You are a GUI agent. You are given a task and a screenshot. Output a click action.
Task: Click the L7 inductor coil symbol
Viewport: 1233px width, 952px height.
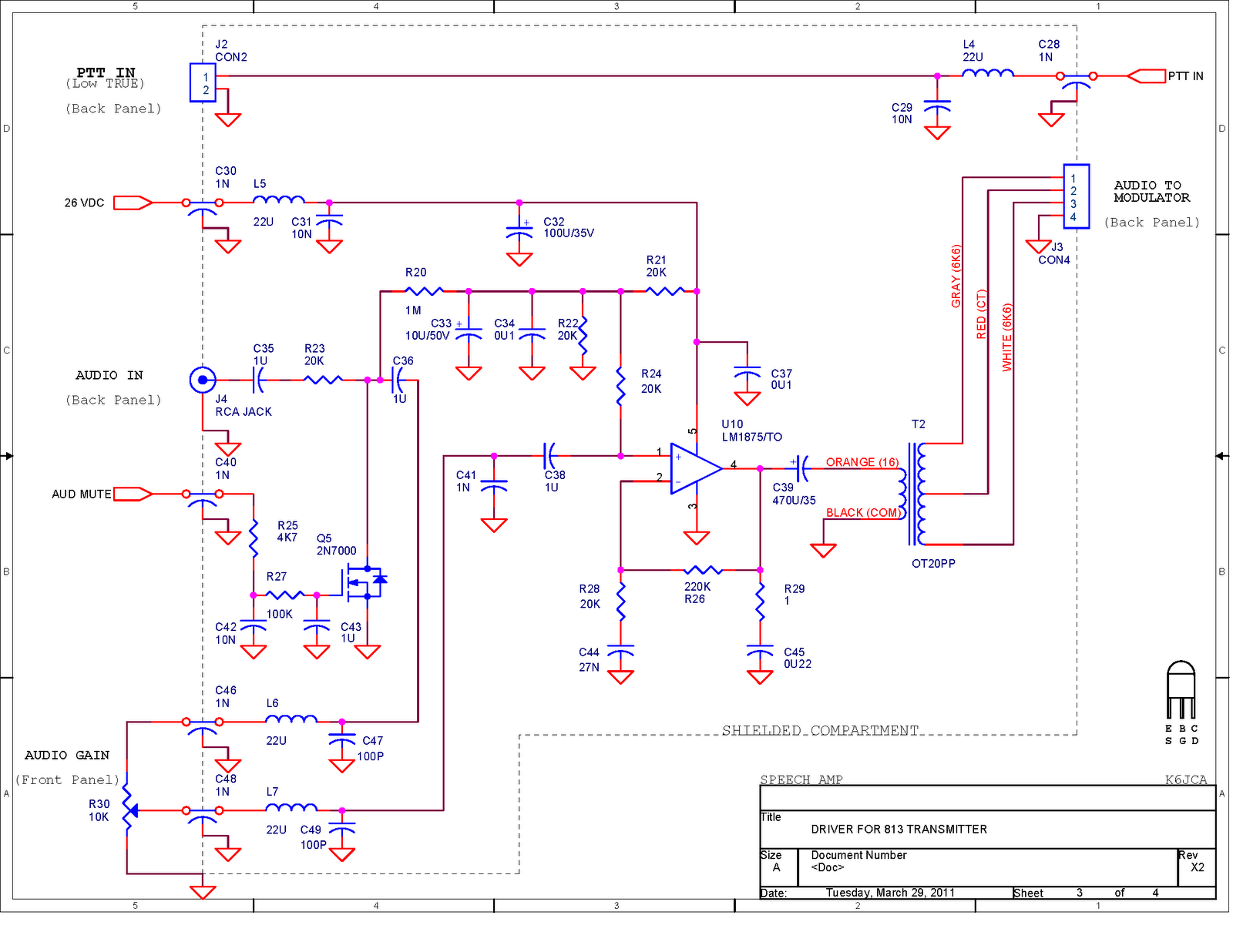click(291, 807)
